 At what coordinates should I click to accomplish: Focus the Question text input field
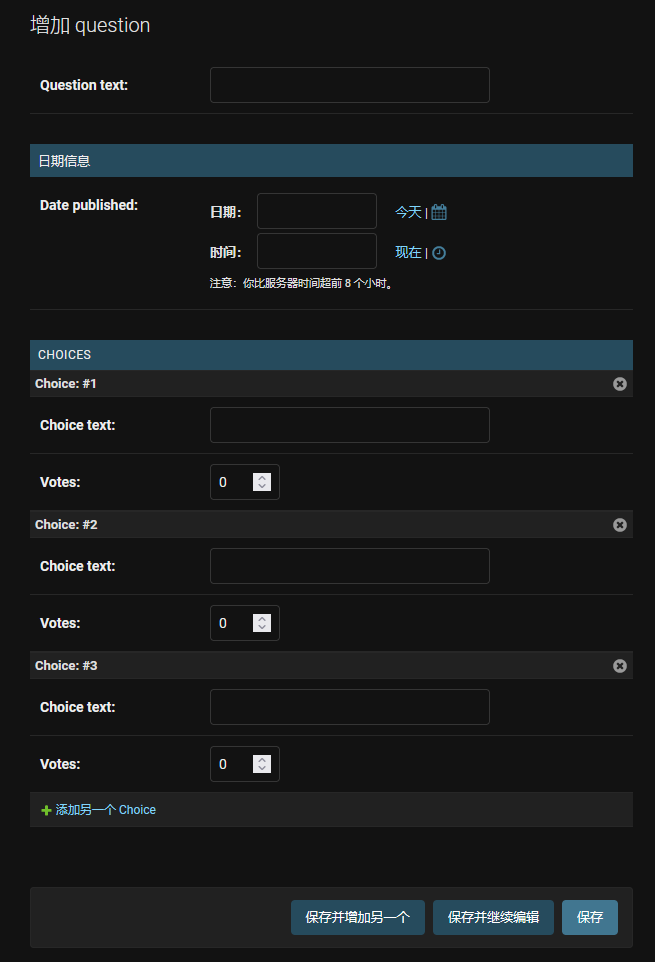(349, 85)
